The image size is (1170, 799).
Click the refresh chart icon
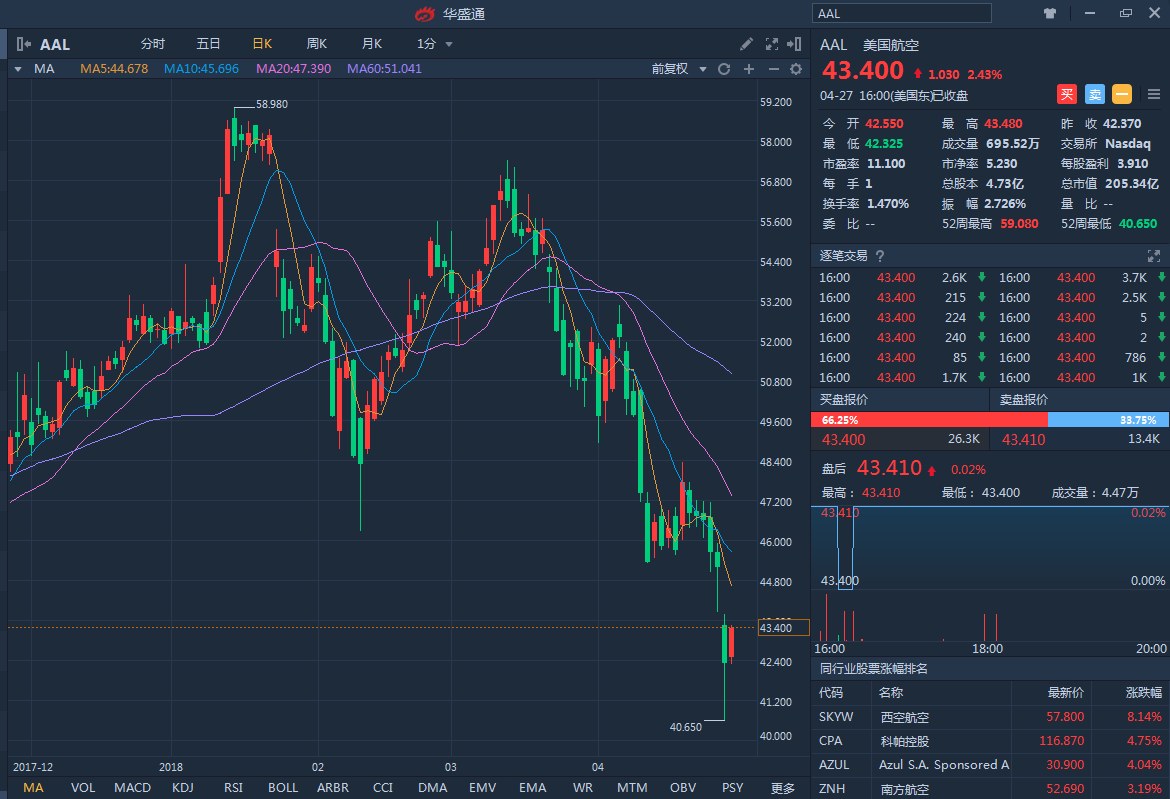pyautogui.click(x=724, y=69)
